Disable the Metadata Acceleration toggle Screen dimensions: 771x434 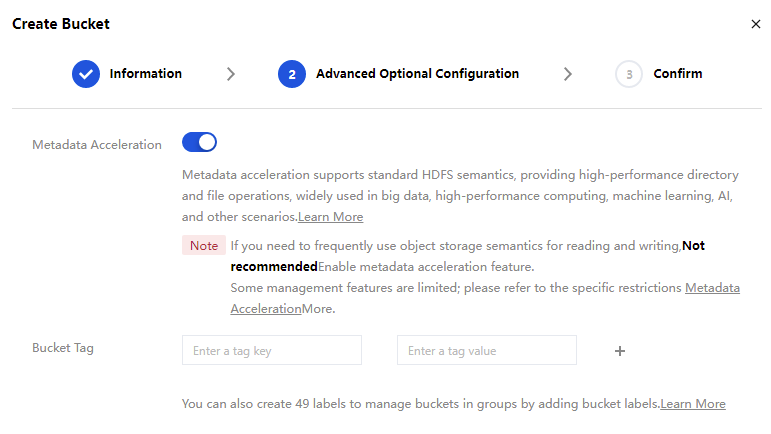199,143
